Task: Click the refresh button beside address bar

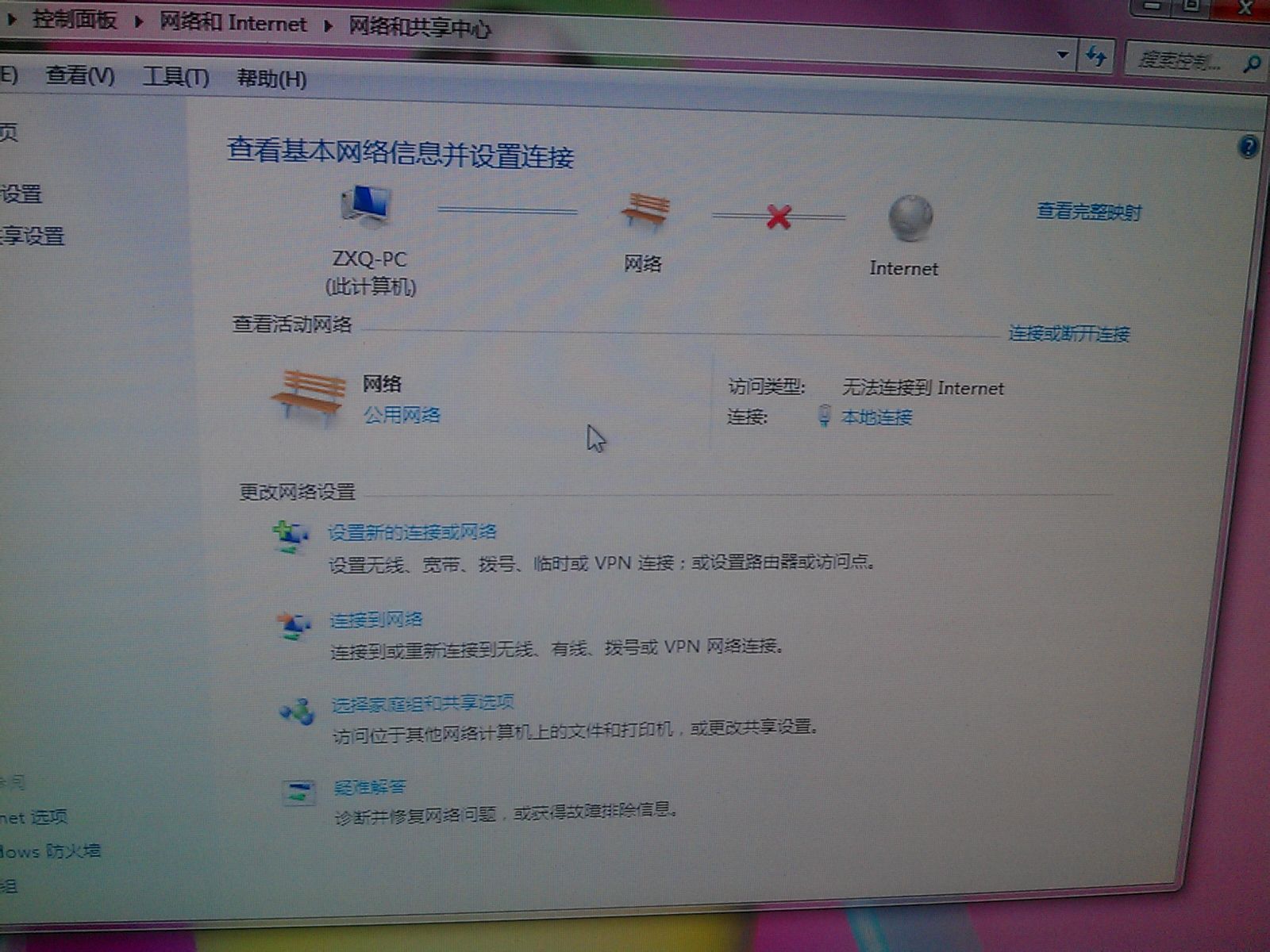Action: click(1095, 57)
